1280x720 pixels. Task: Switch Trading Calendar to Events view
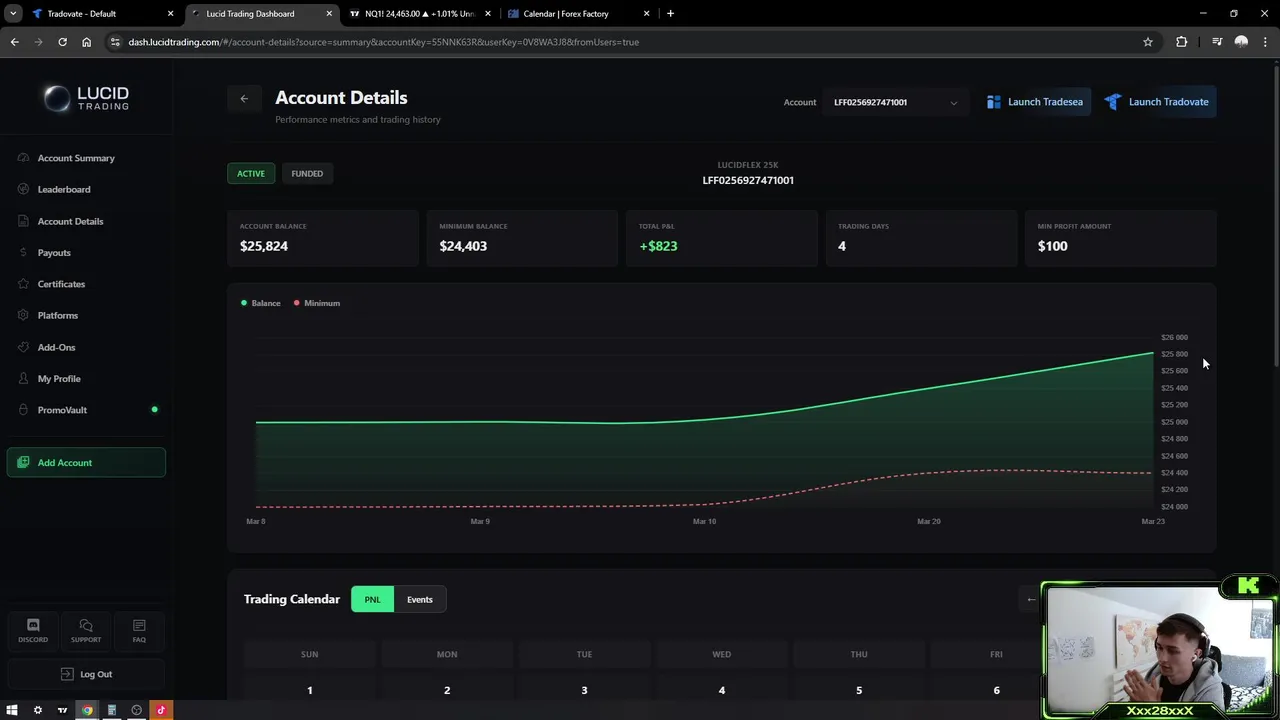point(420,600)
